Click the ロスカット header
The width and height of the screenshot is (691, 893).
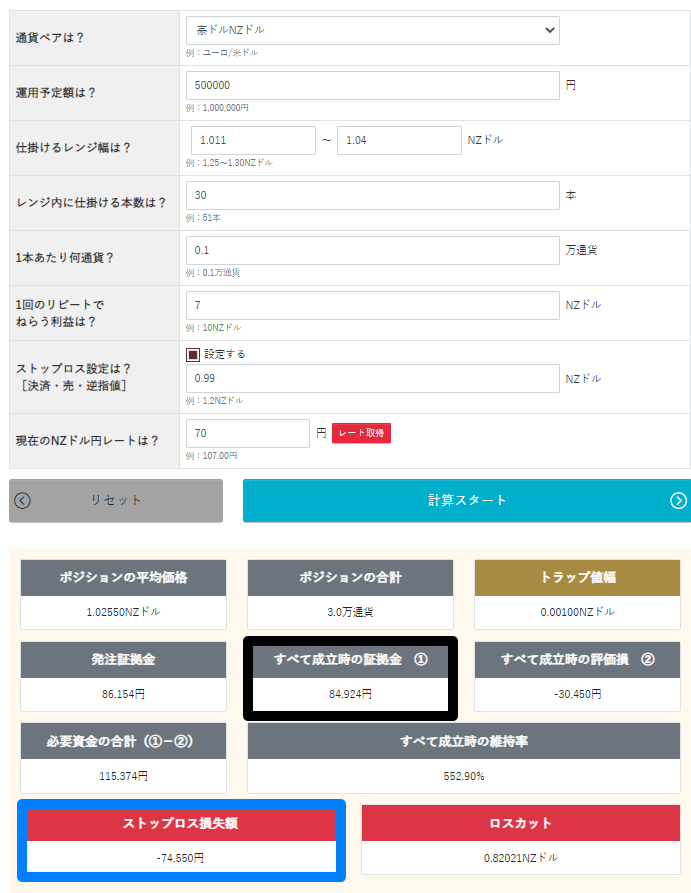521,823
